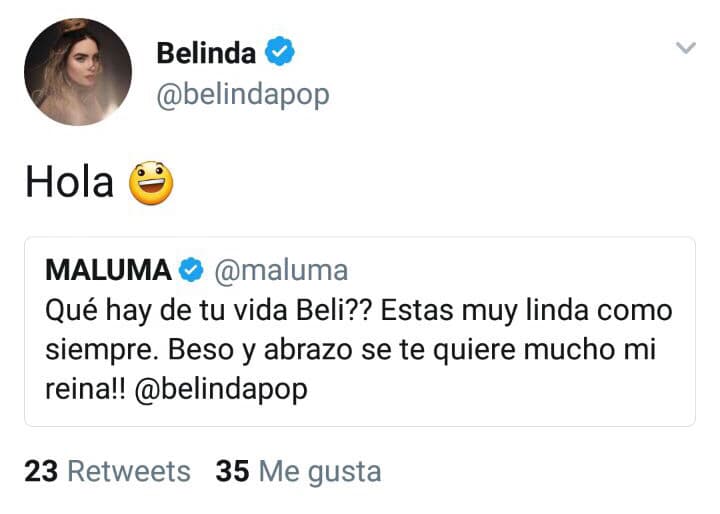View the list of Retweets
720x514 pixels.
coord(127,471)
